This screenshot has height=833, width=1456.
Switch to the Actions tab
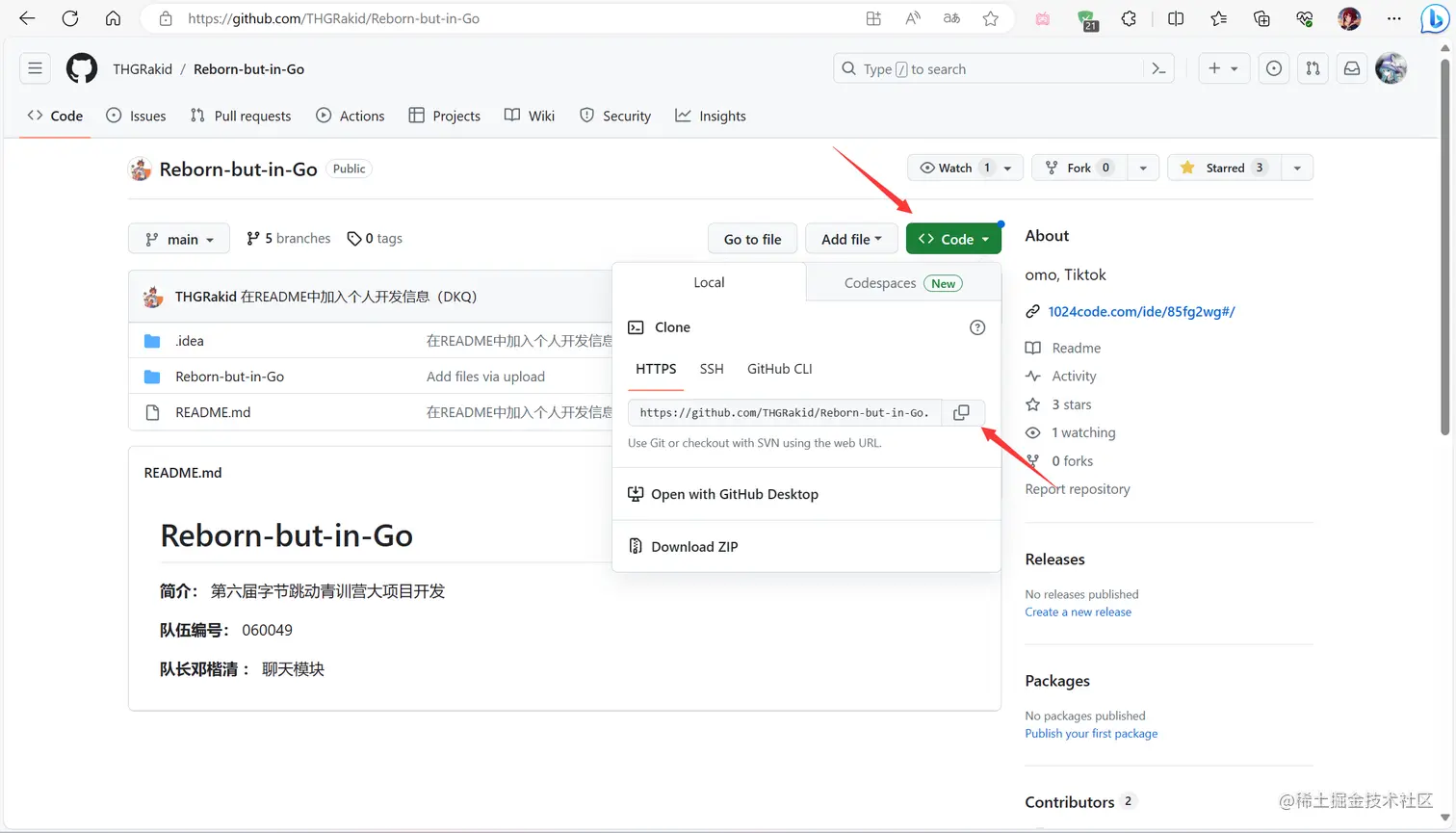pyautogui.click(x=351, y=116)
